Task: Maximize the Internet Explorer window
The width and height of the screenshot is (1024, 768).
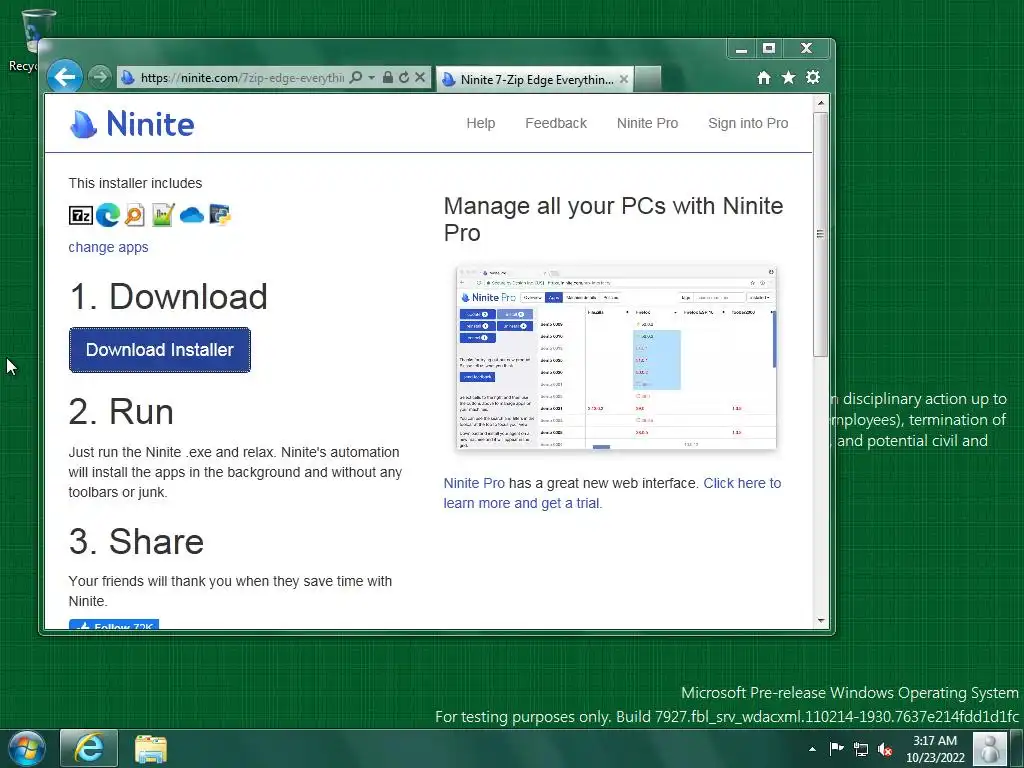Action: point(769,49)
